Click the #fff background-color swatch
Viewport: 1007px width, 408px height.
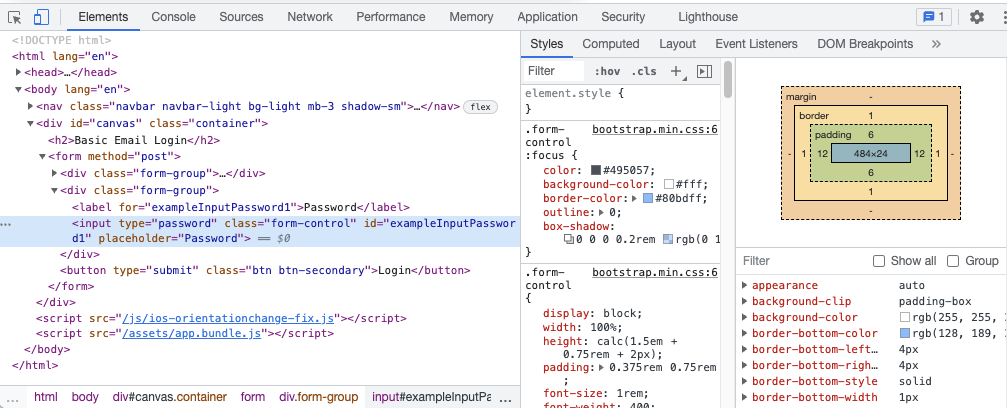tap(669, 184)
